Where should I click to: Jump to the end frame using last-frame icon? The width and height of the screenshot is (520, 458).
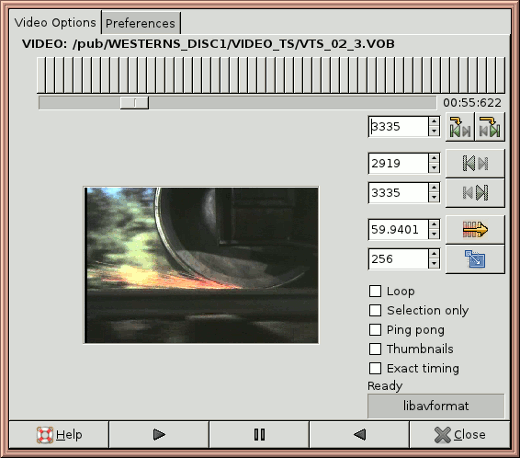[x=475, y=193]
